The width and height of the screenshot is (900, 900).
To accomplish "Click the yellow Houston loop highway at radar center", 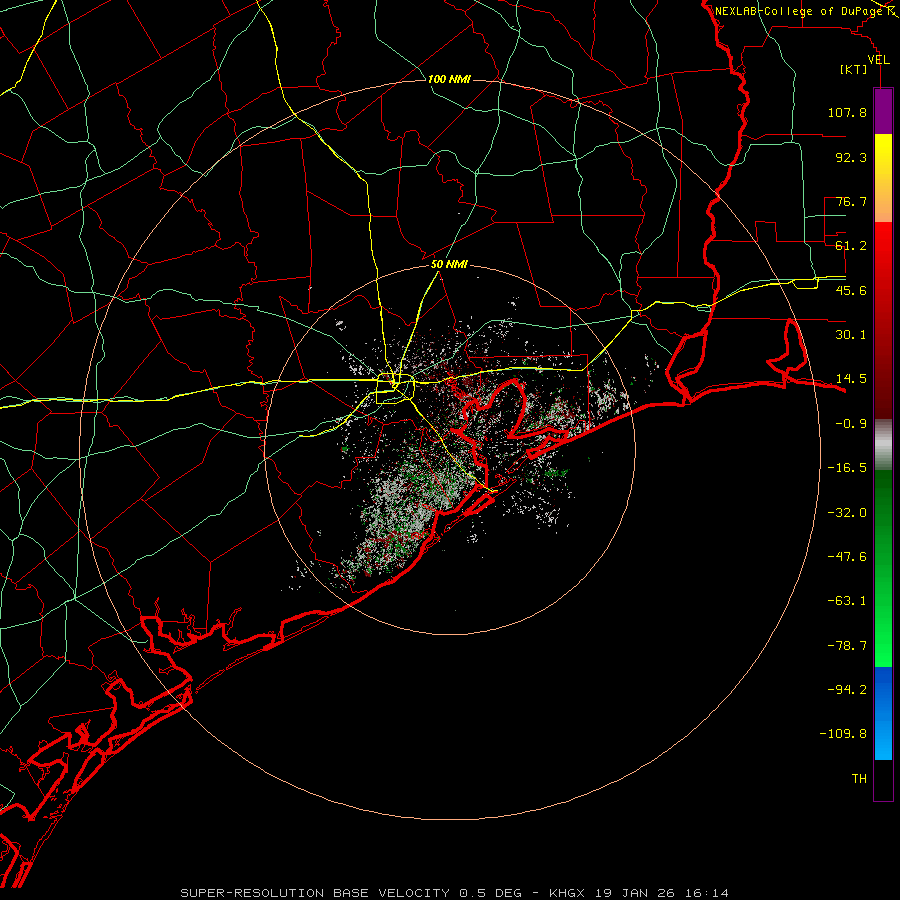I will point(395,389).
